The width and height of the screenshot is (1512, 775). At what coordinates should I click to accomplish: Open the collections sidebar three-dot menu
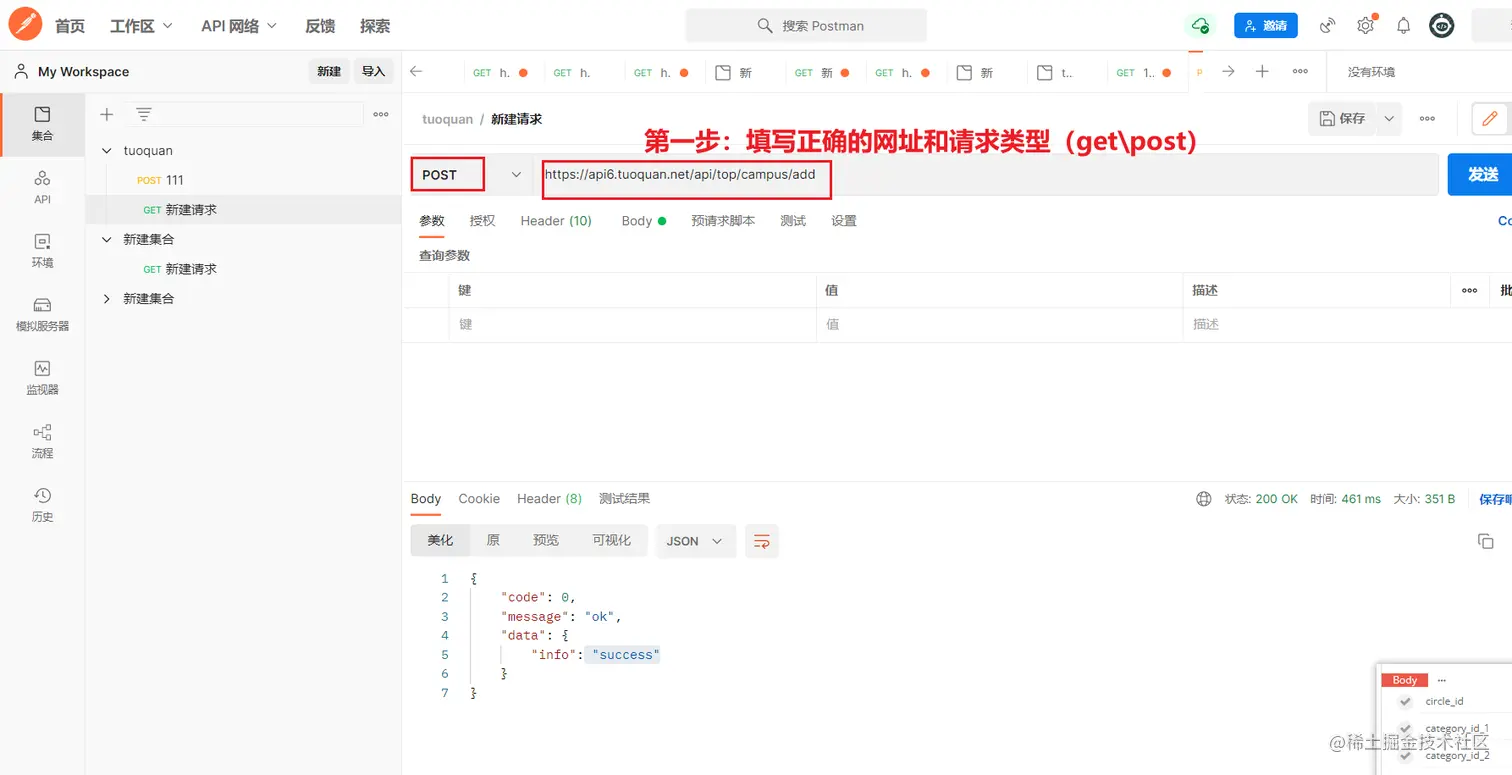381,114
